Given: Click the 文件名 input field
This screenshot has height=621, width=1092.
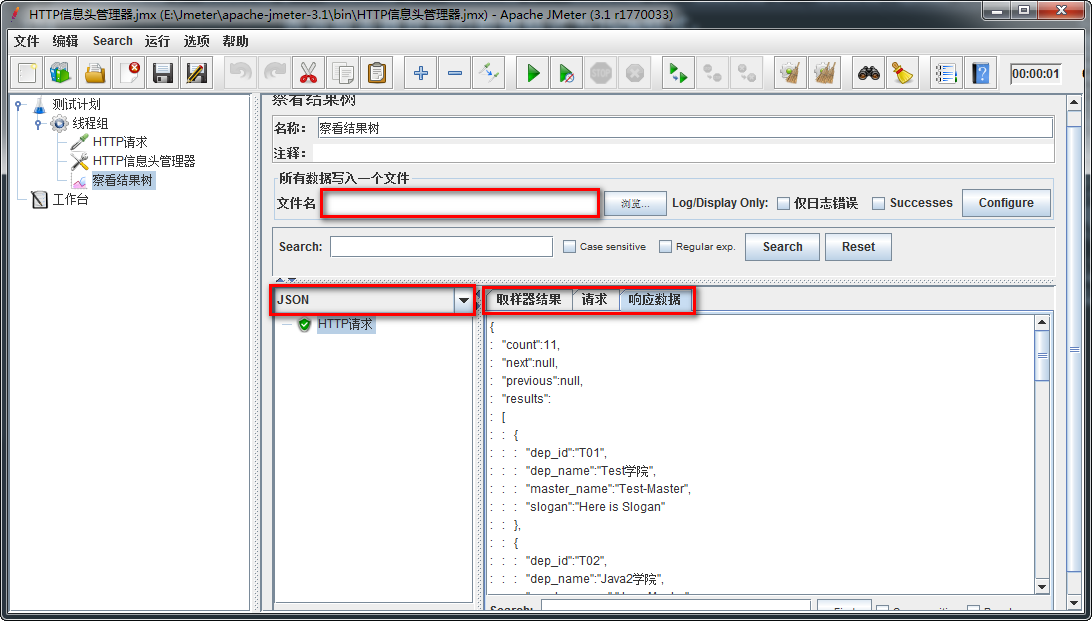Looking at the screenshot, I should pyautogui.click(x=460, y=203).
